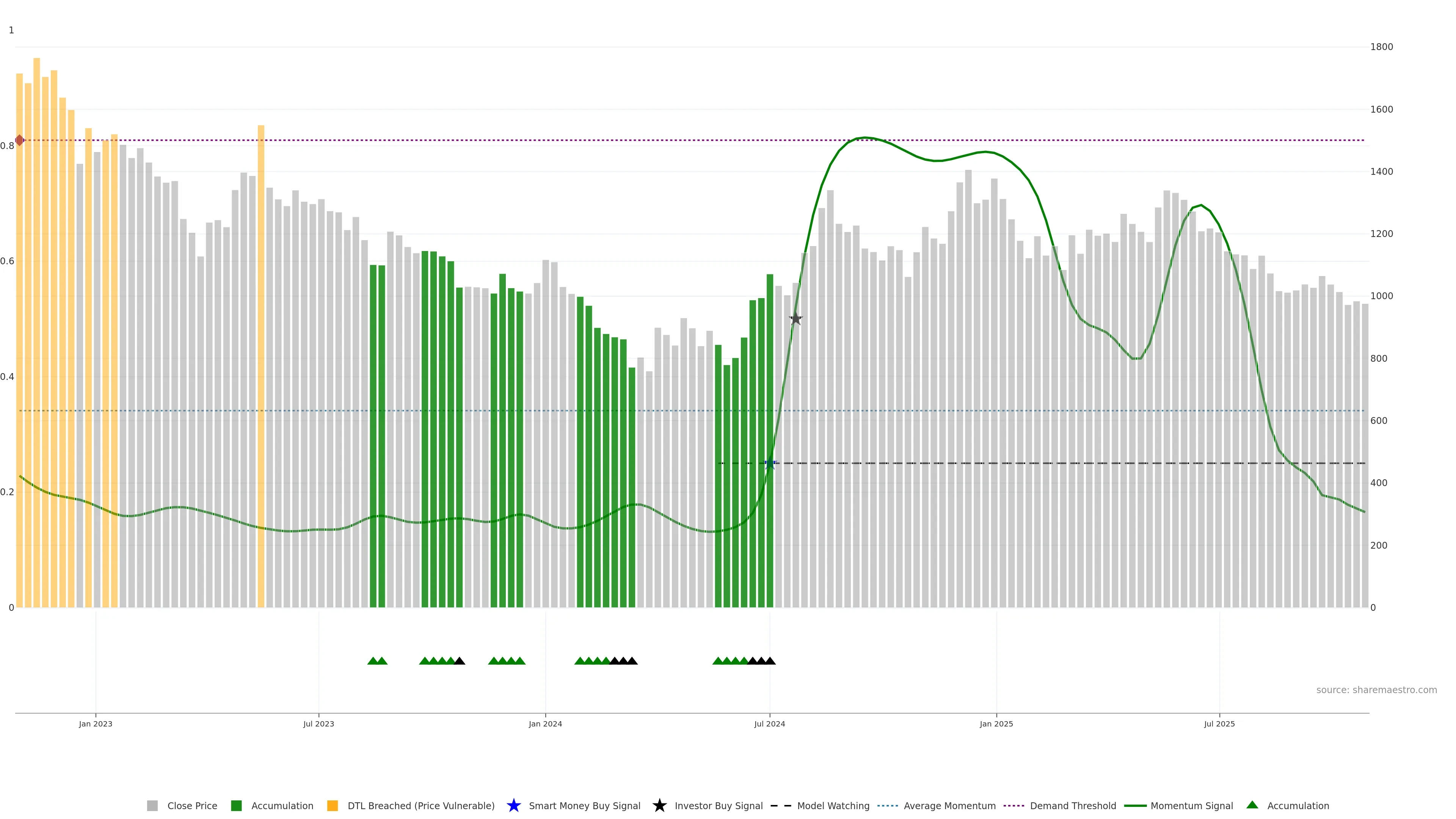Image resolution: width=1456 pixels, height=819 pixels.
Task: Click the grey star marker on the chart near July 2024
Action: [x=795, y=319]
